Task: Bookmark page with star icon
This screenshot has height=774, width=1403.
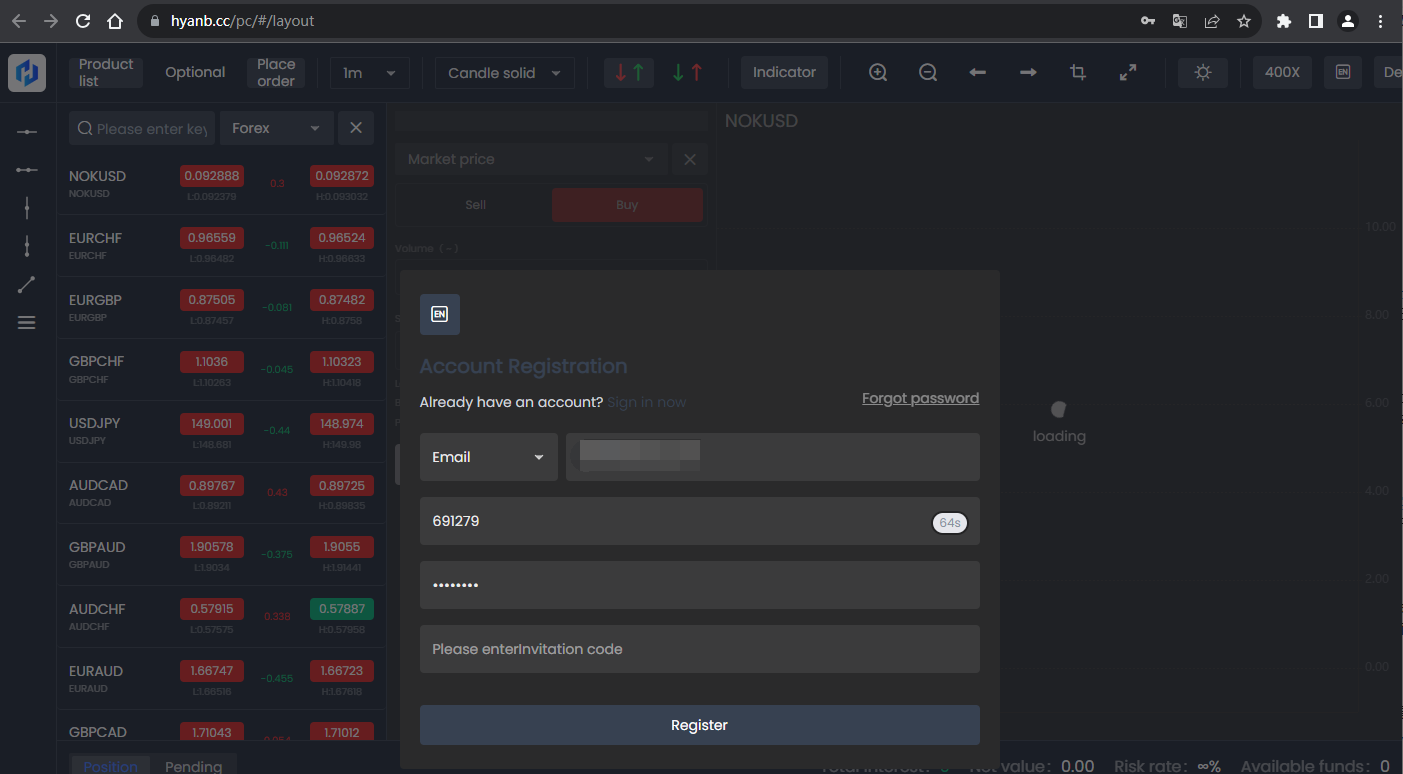Action: 1244,20
